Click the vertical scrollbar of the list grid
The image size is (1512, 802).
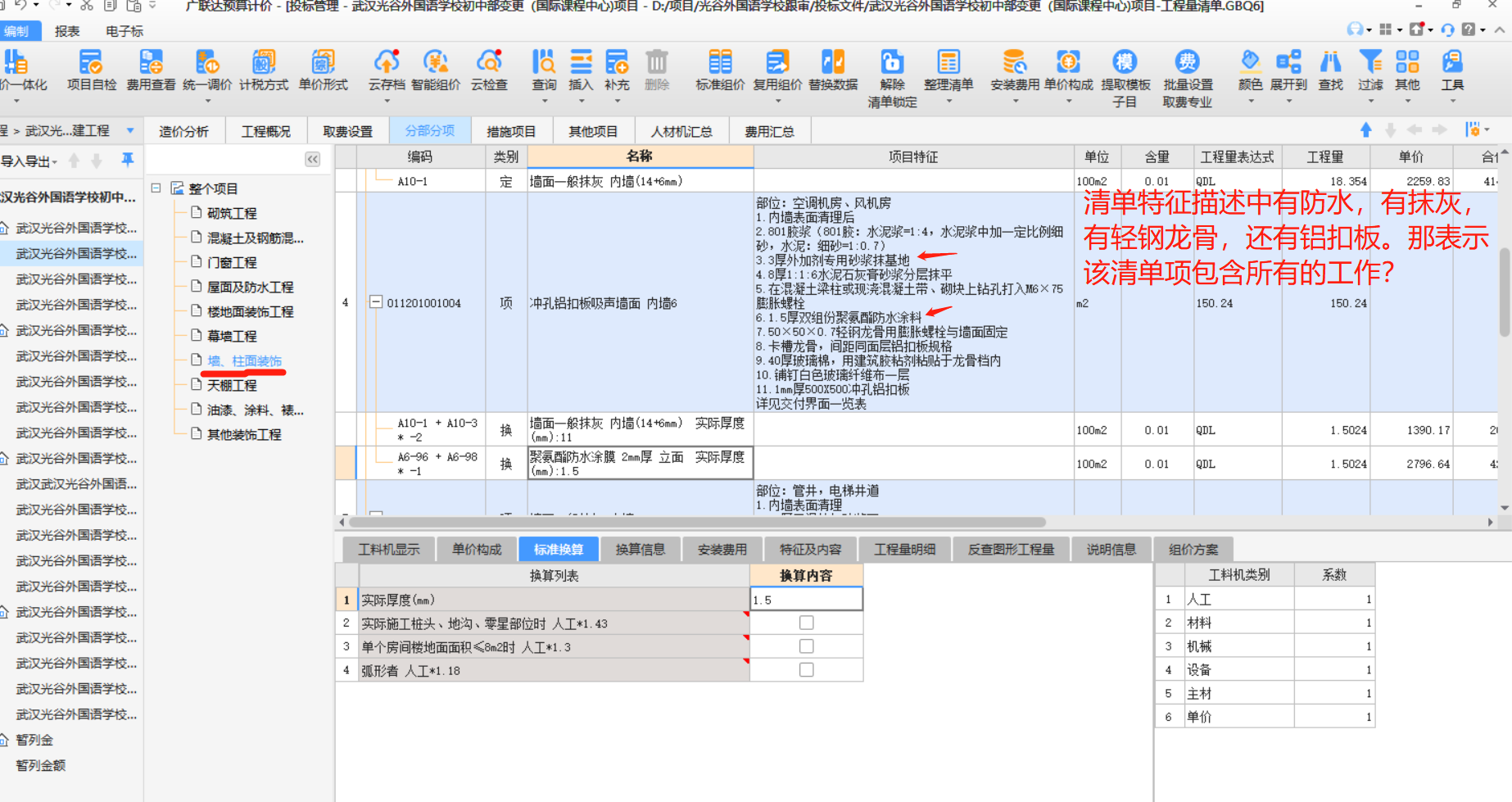click(x=1505, y=292)
